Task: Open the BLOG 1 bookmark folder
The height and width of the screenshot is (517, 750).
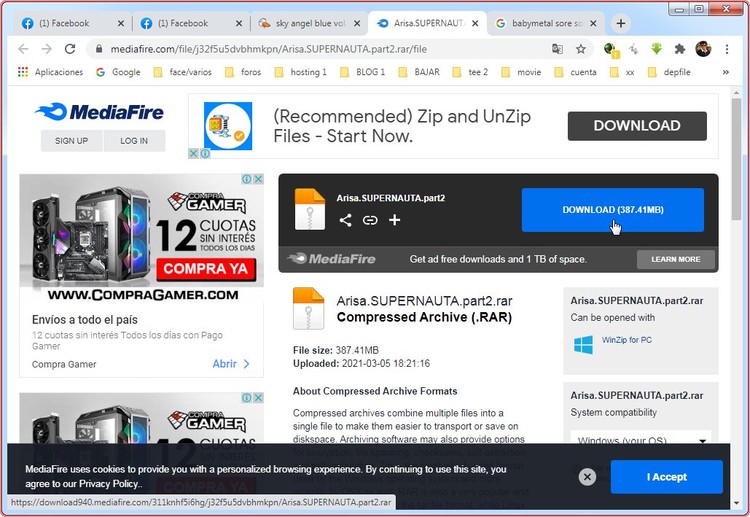Action: (362, 72)
